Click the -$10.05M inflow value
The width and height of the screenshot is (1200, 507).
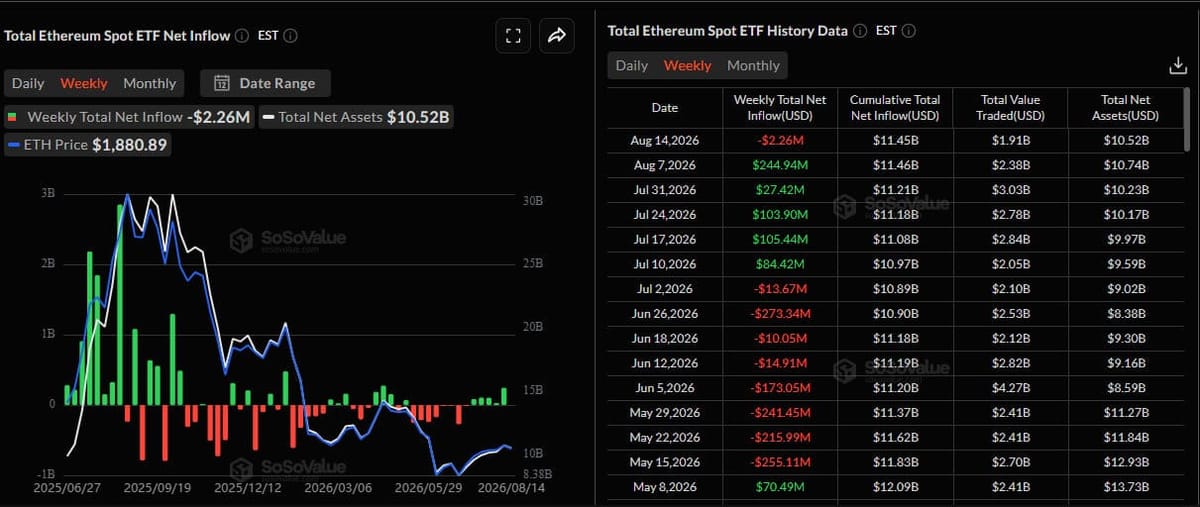tap(780, 338)
